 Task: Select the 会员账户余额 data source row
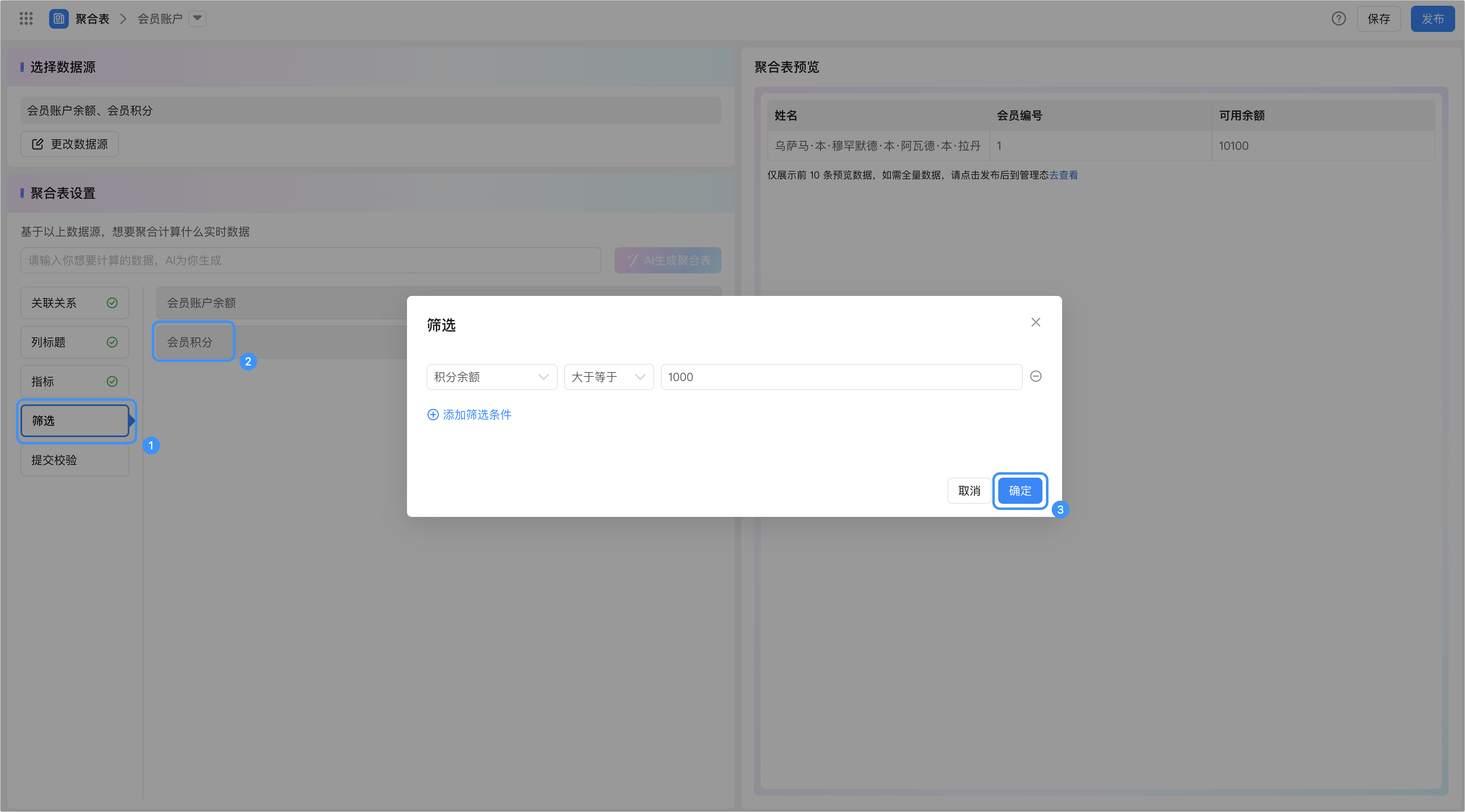tap(439, 303)
